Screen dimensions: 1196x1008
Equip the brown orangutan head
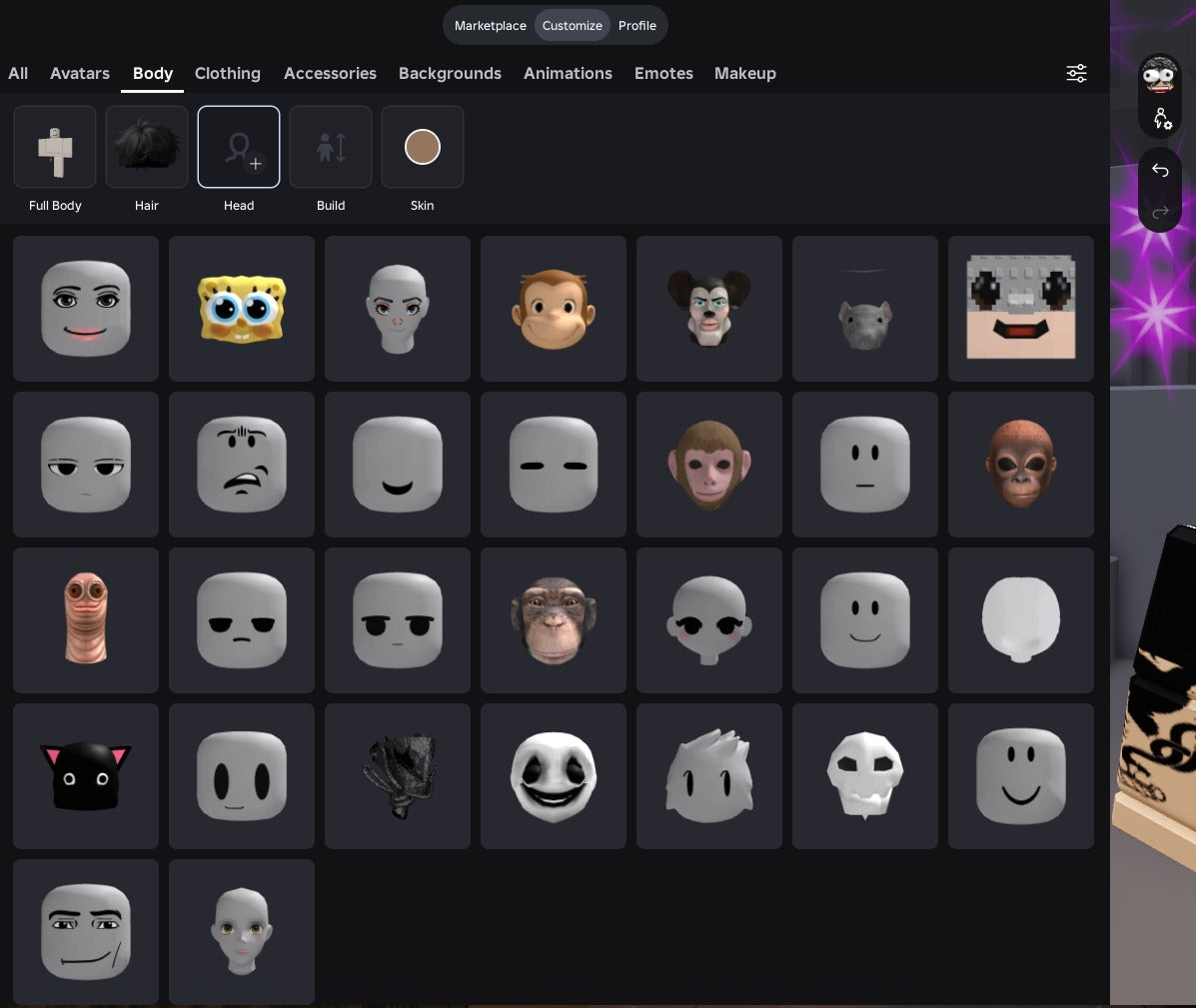coord(1020,465)
